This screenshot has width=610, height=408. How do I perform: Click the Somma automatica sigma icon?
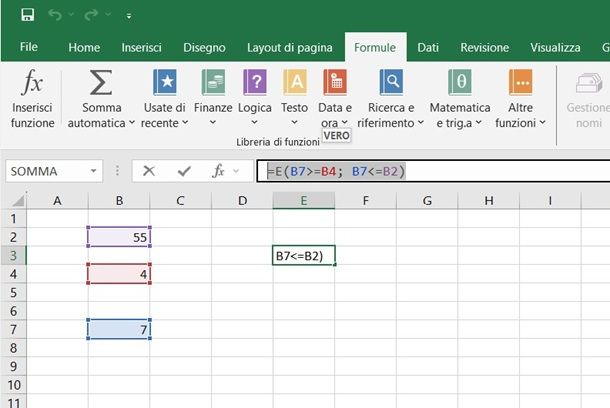101,84
